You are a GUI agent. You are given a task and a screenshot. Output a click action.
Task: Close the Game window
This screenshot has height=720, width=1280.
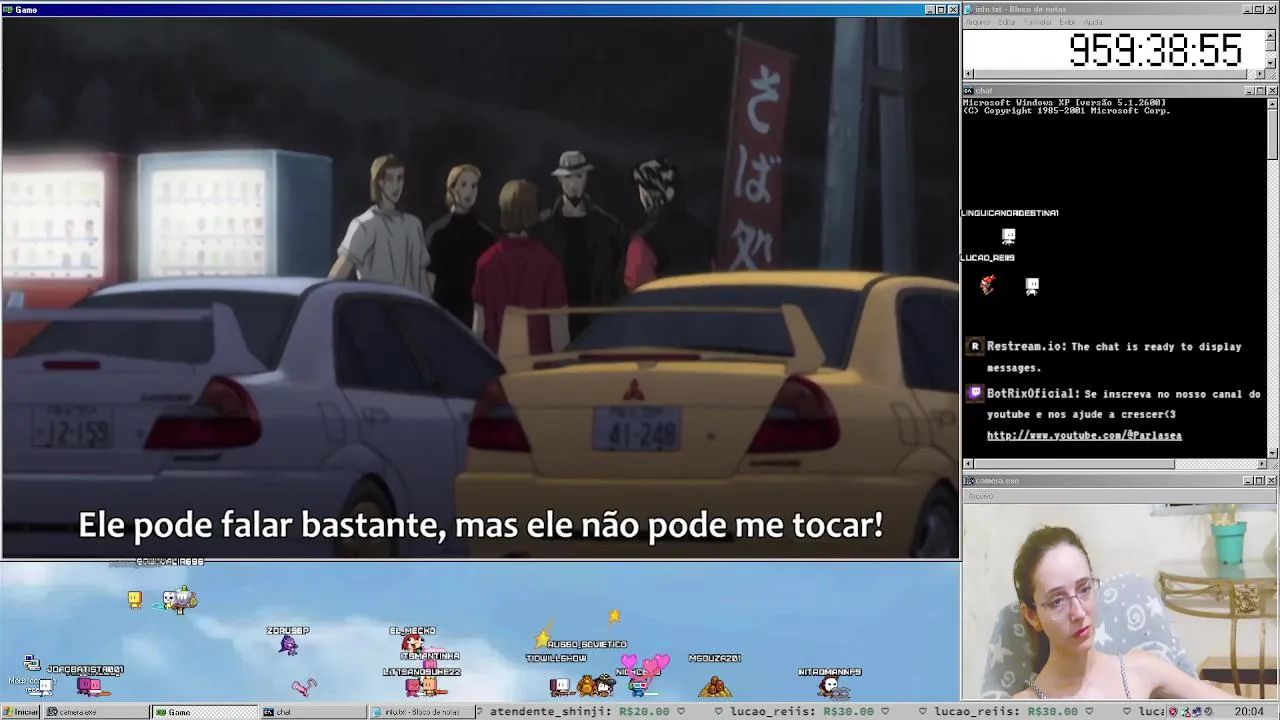coord(952,9)
